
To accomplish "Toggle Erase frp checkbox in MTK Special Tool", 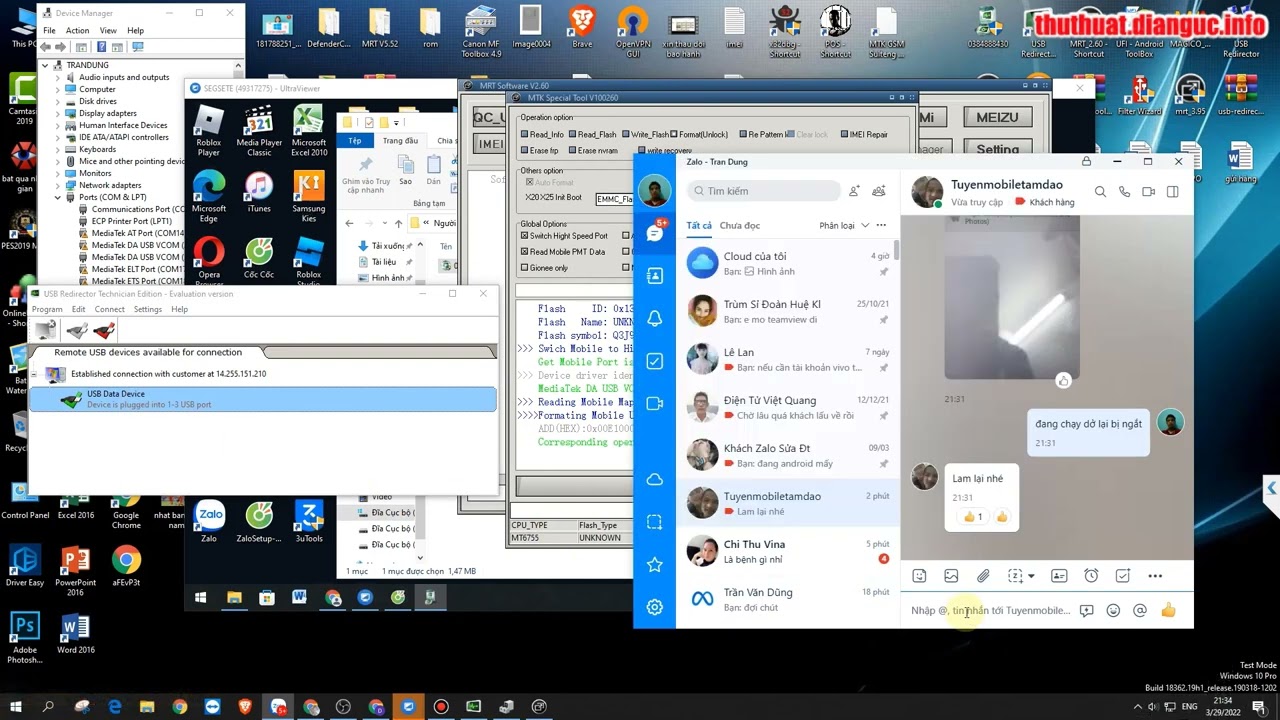I will click(524, 151).
